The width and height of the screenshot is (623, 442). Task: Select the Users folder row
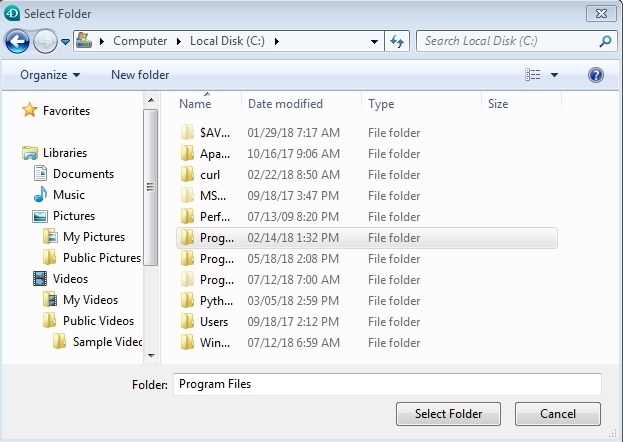[214, 322]
